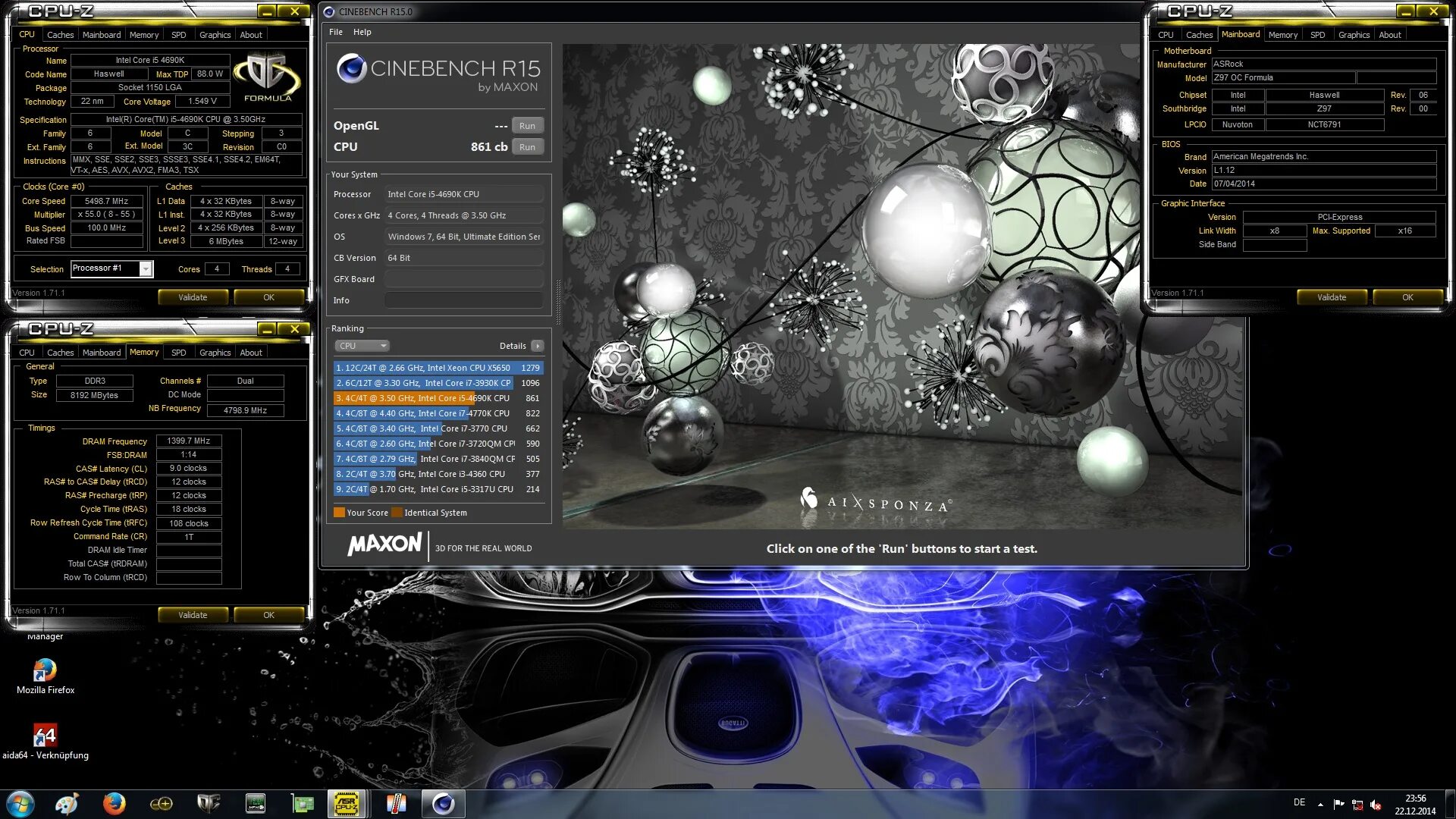
Task: Click the Mozilla Firefox desktop shortcut
Action: coord(45,671)
